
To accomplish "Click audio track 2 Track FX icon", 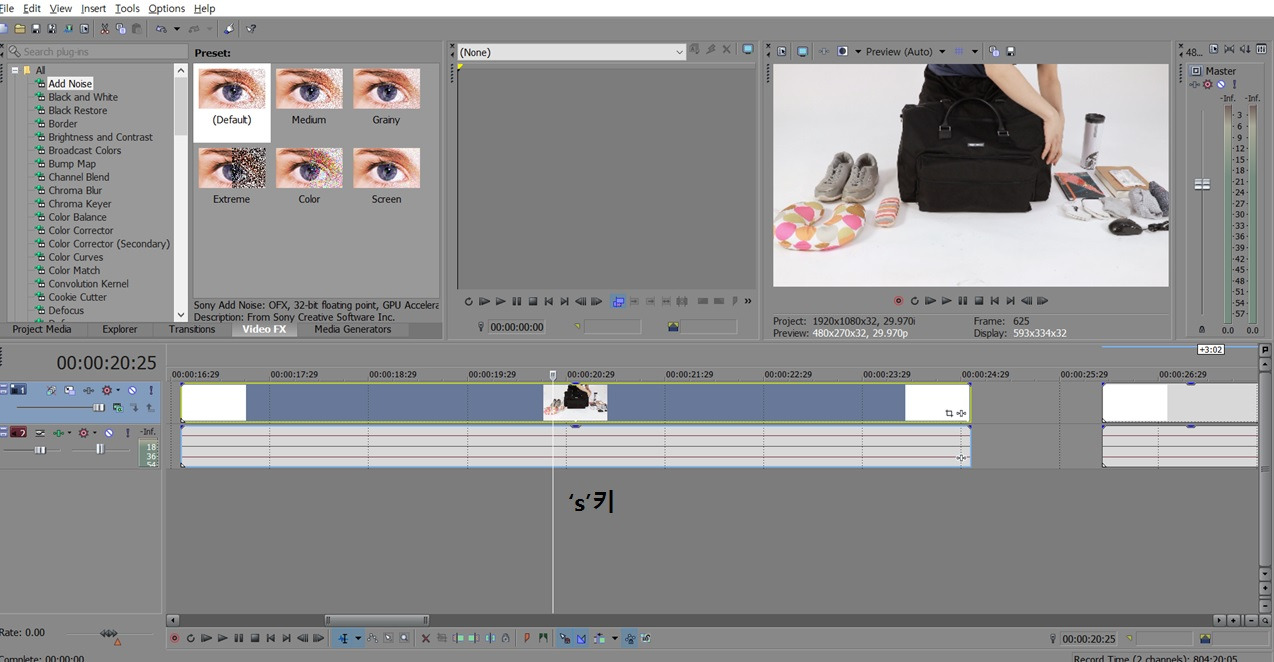I will [x=58, y=433].
